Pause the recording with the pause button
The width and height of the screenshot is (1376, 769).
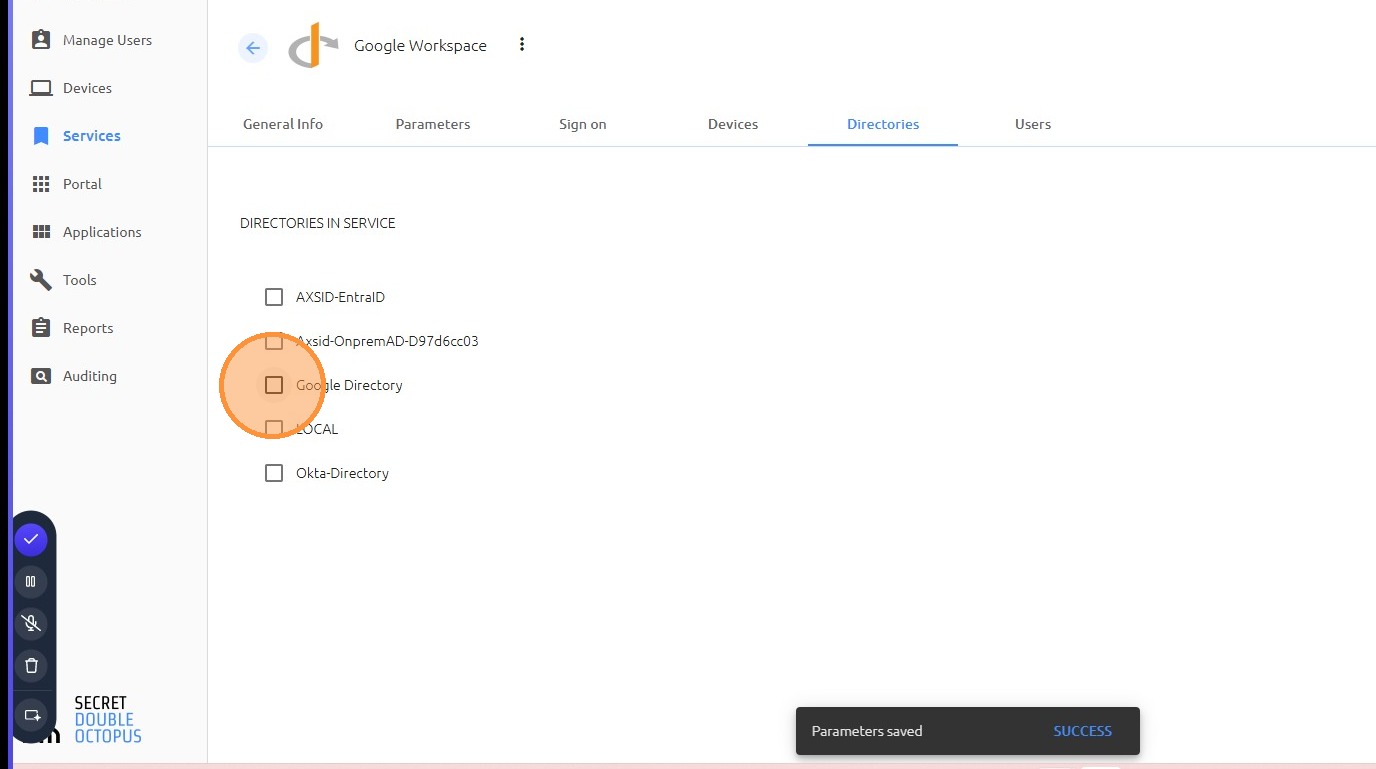click(31, 581)
